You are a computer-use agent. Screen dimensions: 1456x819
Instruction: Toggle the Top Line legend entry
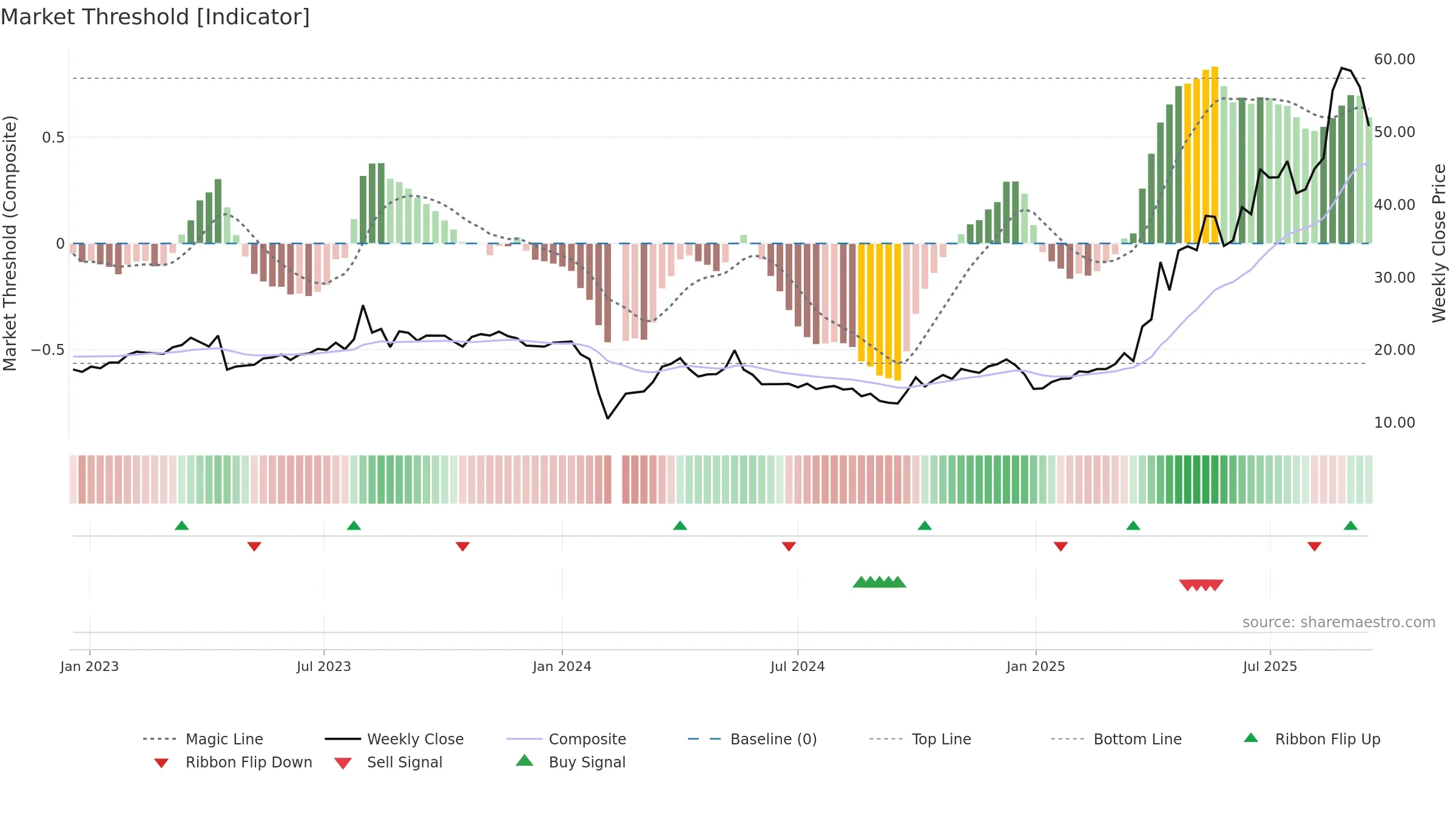click(x=920, y=739)
